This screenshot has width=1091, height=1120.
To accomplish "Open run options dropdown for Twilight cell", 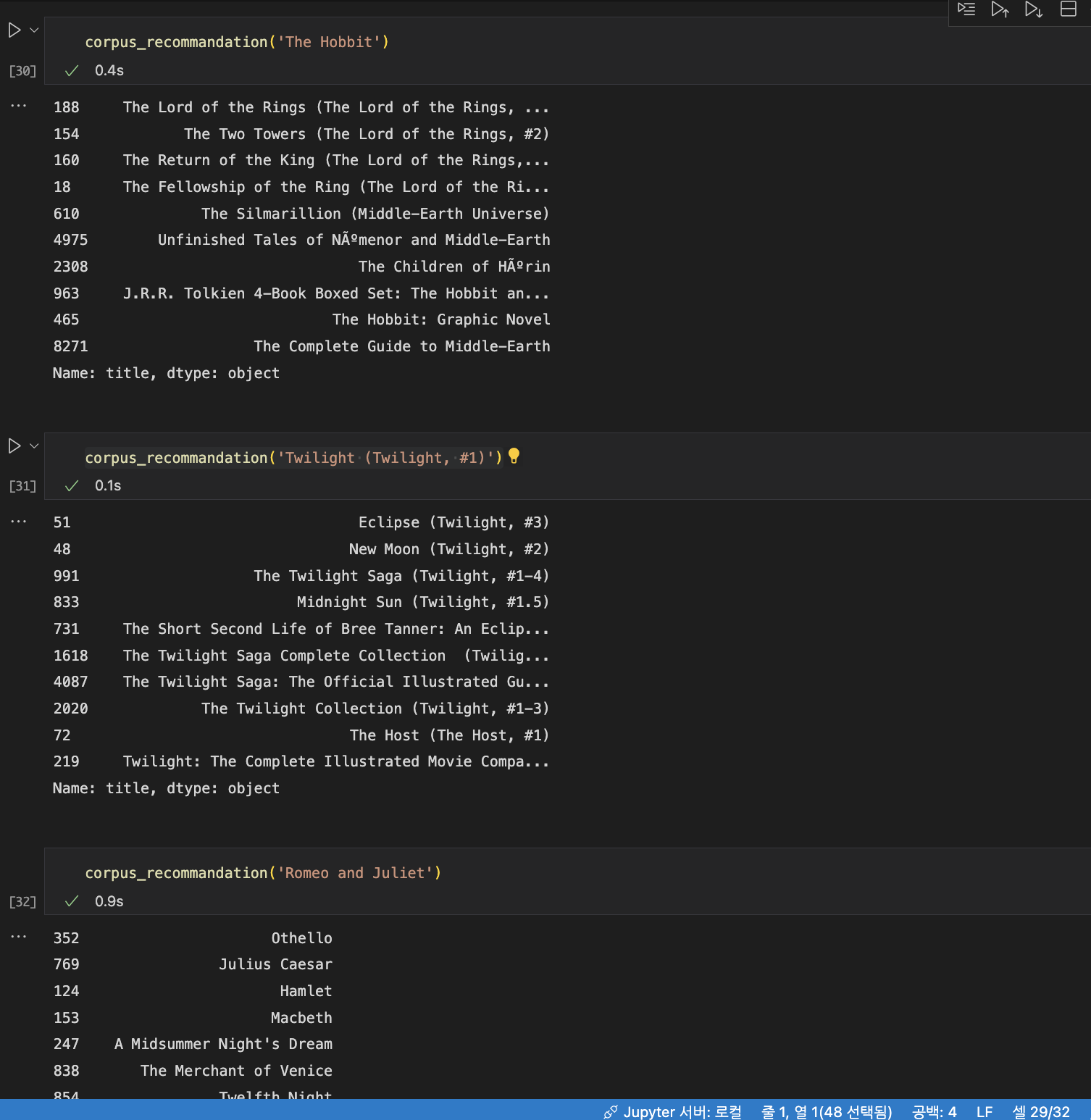I will pos(34,446).
